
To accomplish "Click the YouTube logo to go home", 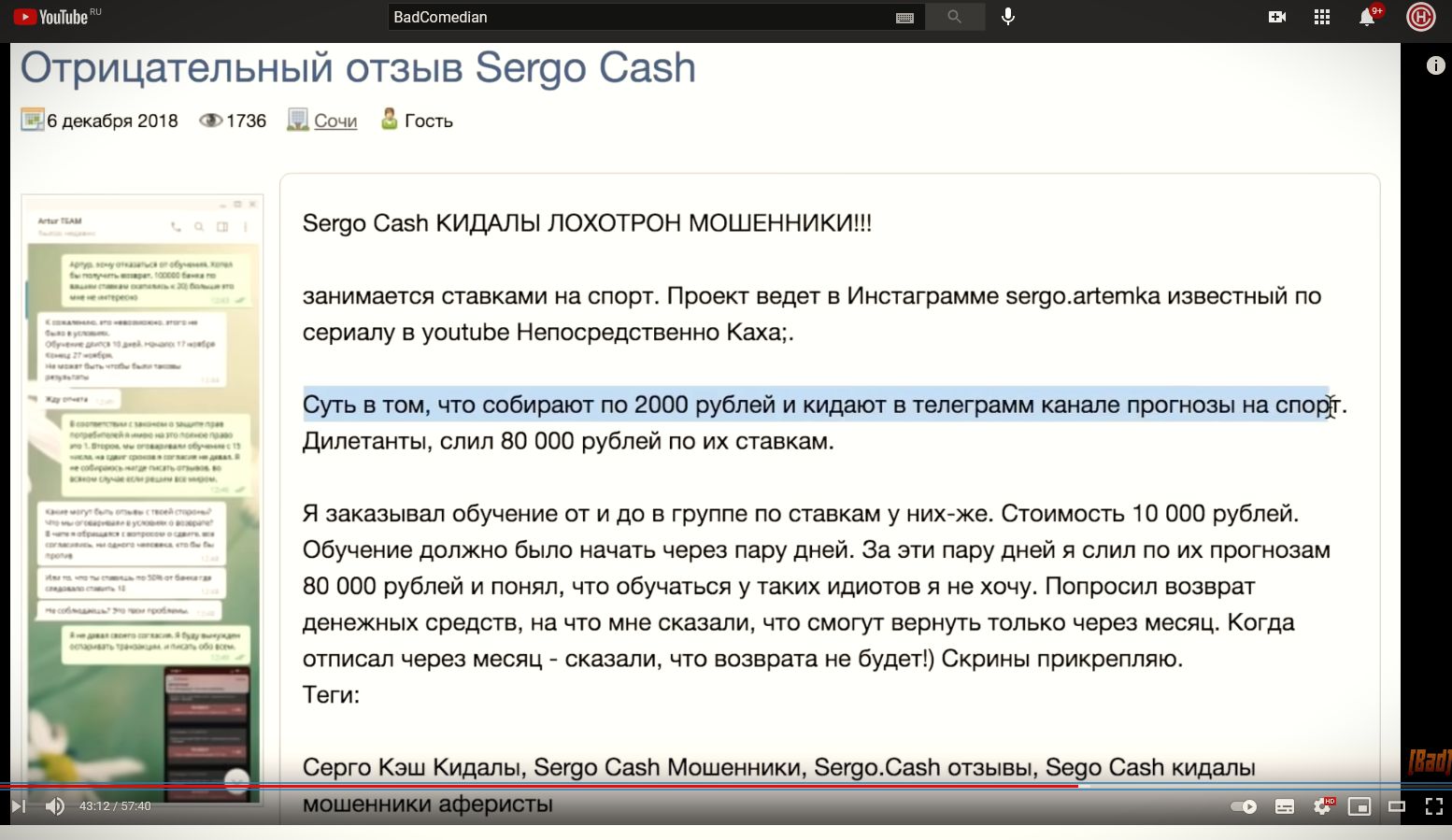I will (x=51, y=17).
